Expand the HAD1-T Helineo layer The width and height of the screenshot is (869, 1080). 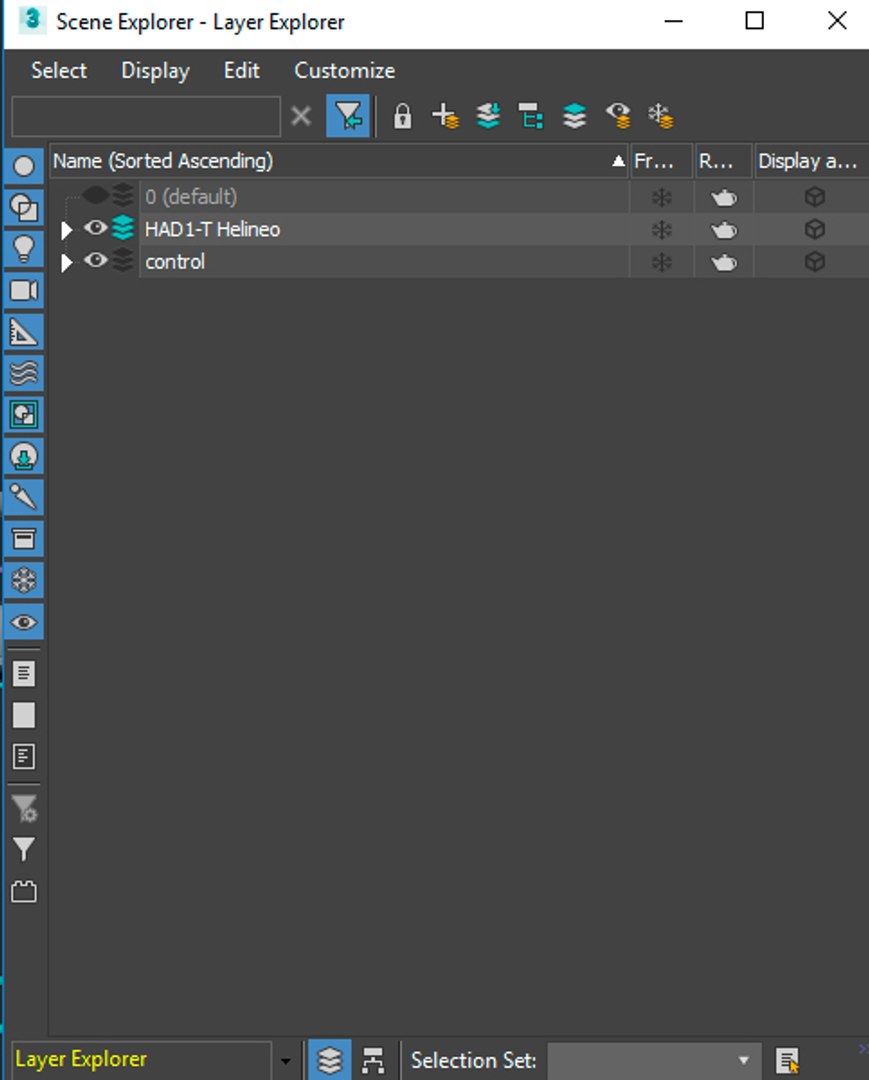pyautogui.click(x=66, y=230)
